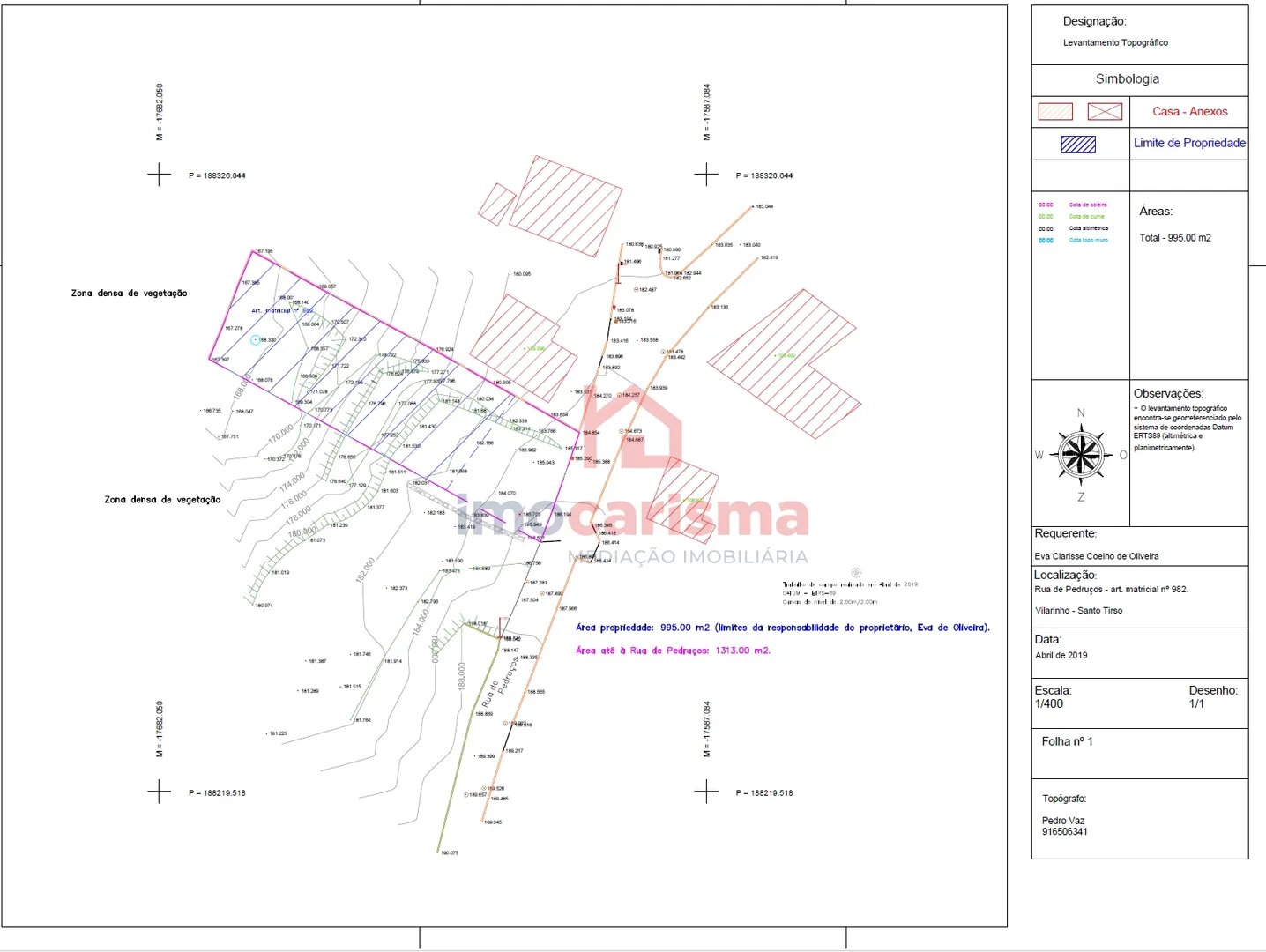Image resolution: width=1266 pixels, height=952 pixels.
Task: Select 'Eva Clarisse Coelho de Oliveira' name
Action: [x=1097, y=556]
